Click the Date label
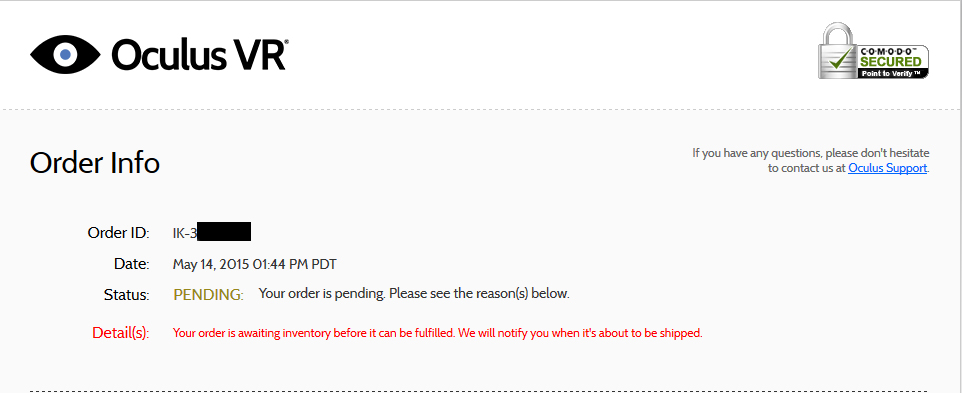962x393 pixels. (x=131, y=264)
